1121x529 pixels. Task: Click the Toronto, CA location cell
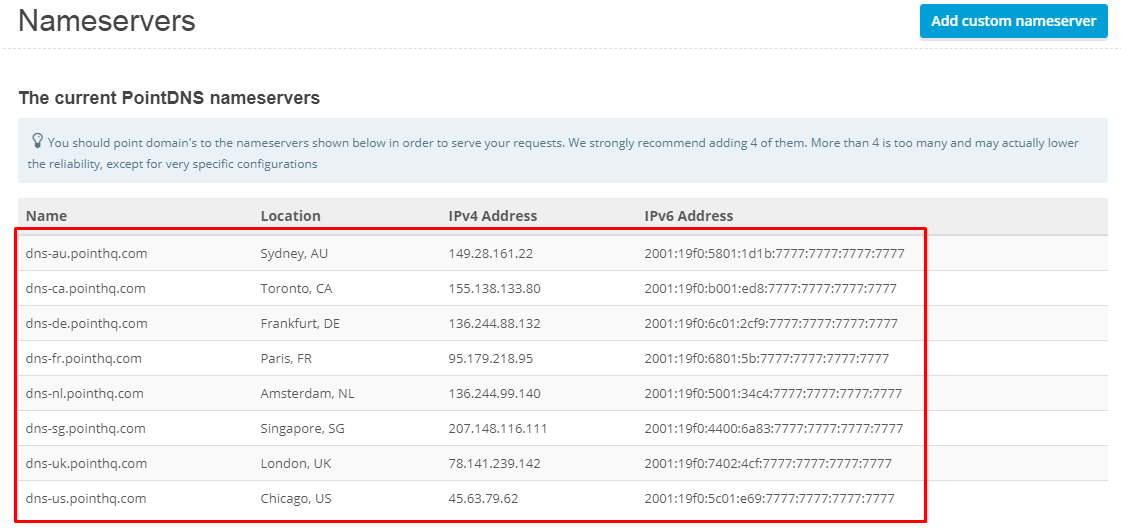click(296, 288)
